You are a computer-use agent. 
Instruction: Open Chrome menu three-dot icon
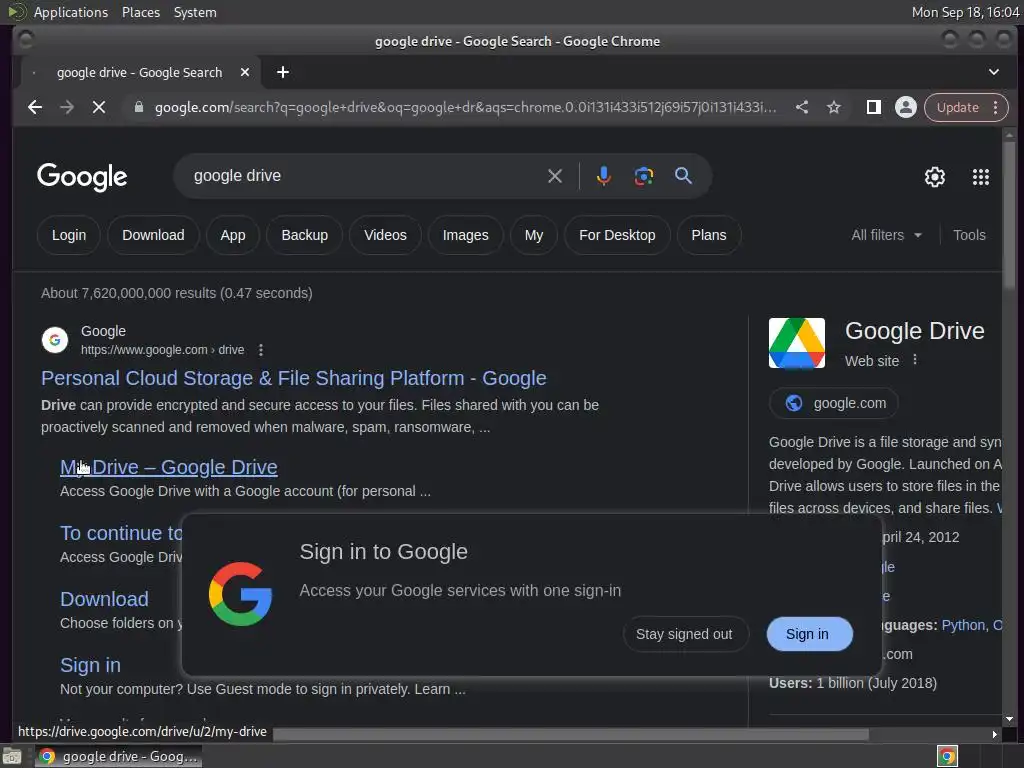click(995, 107)
